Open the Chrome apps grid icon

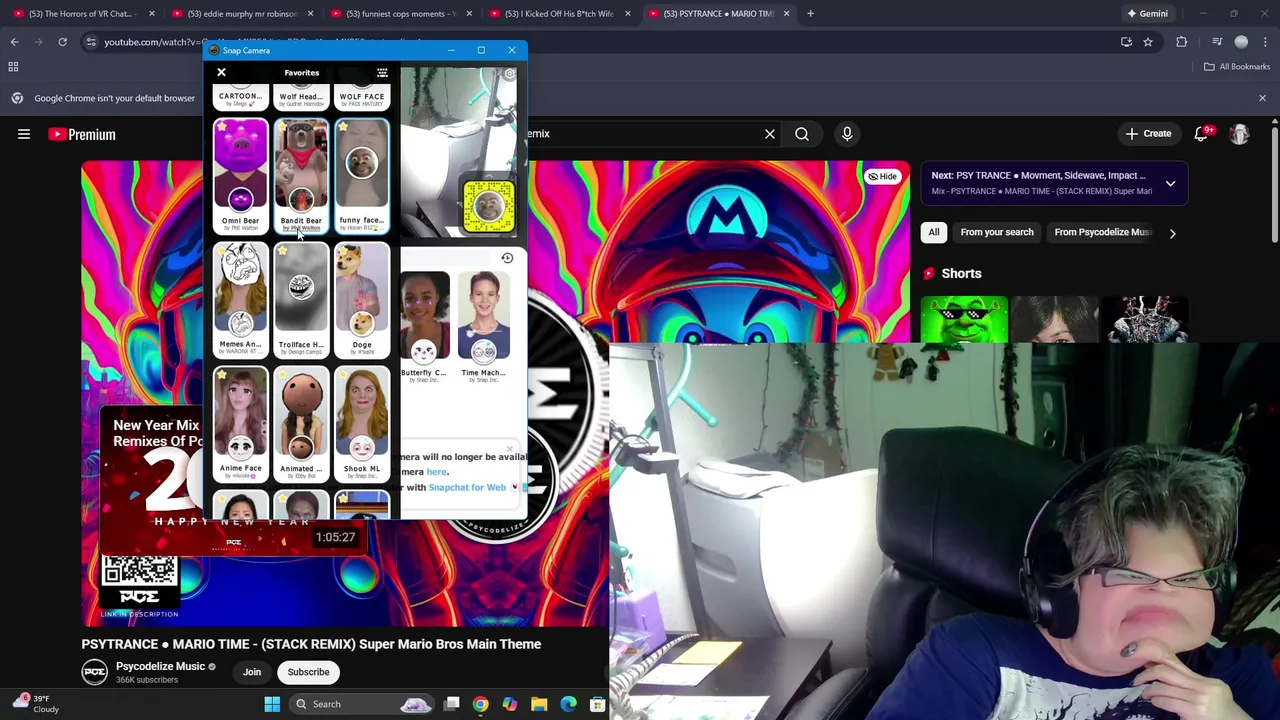[13, 67]
